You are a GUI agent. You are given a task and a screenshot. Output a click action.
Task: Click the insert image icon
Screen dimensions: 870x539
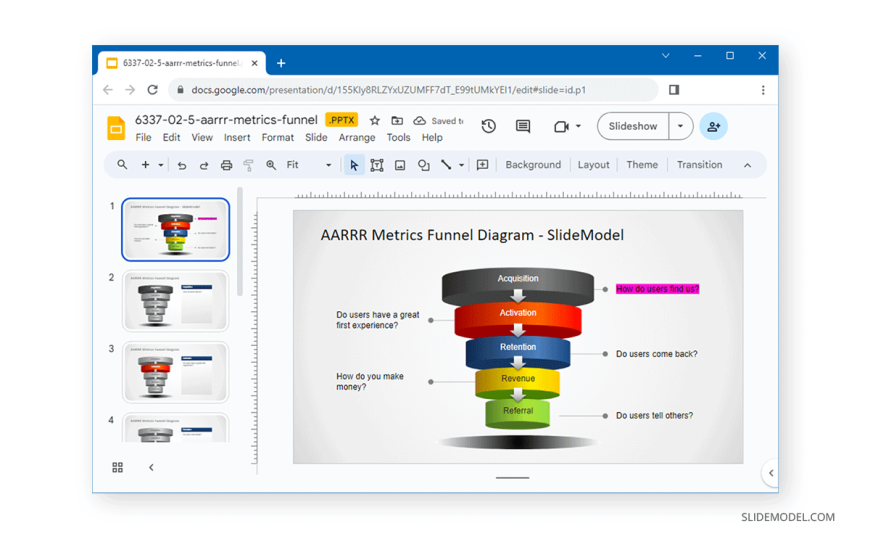(x=400, y=165)
